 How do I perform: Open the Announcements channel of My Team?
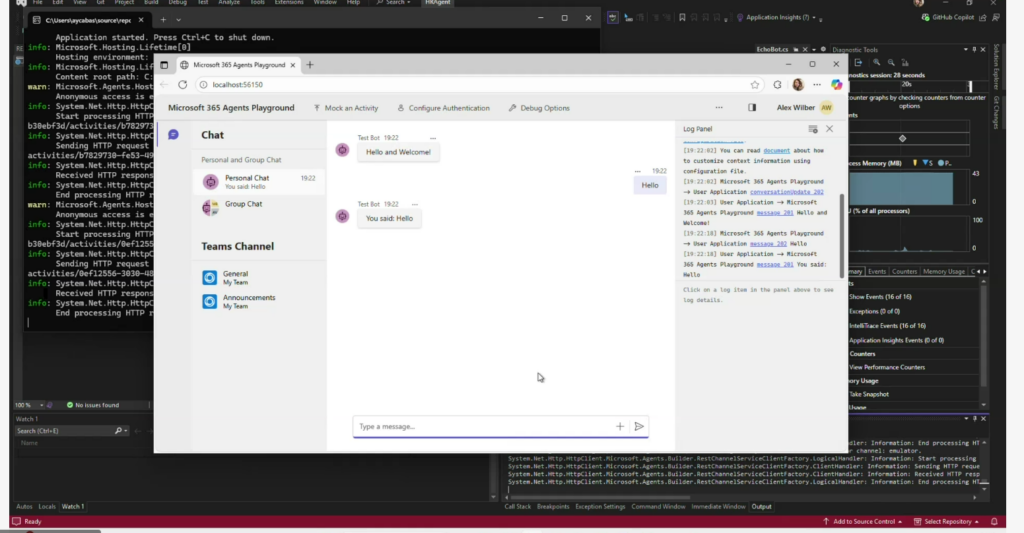259,301
